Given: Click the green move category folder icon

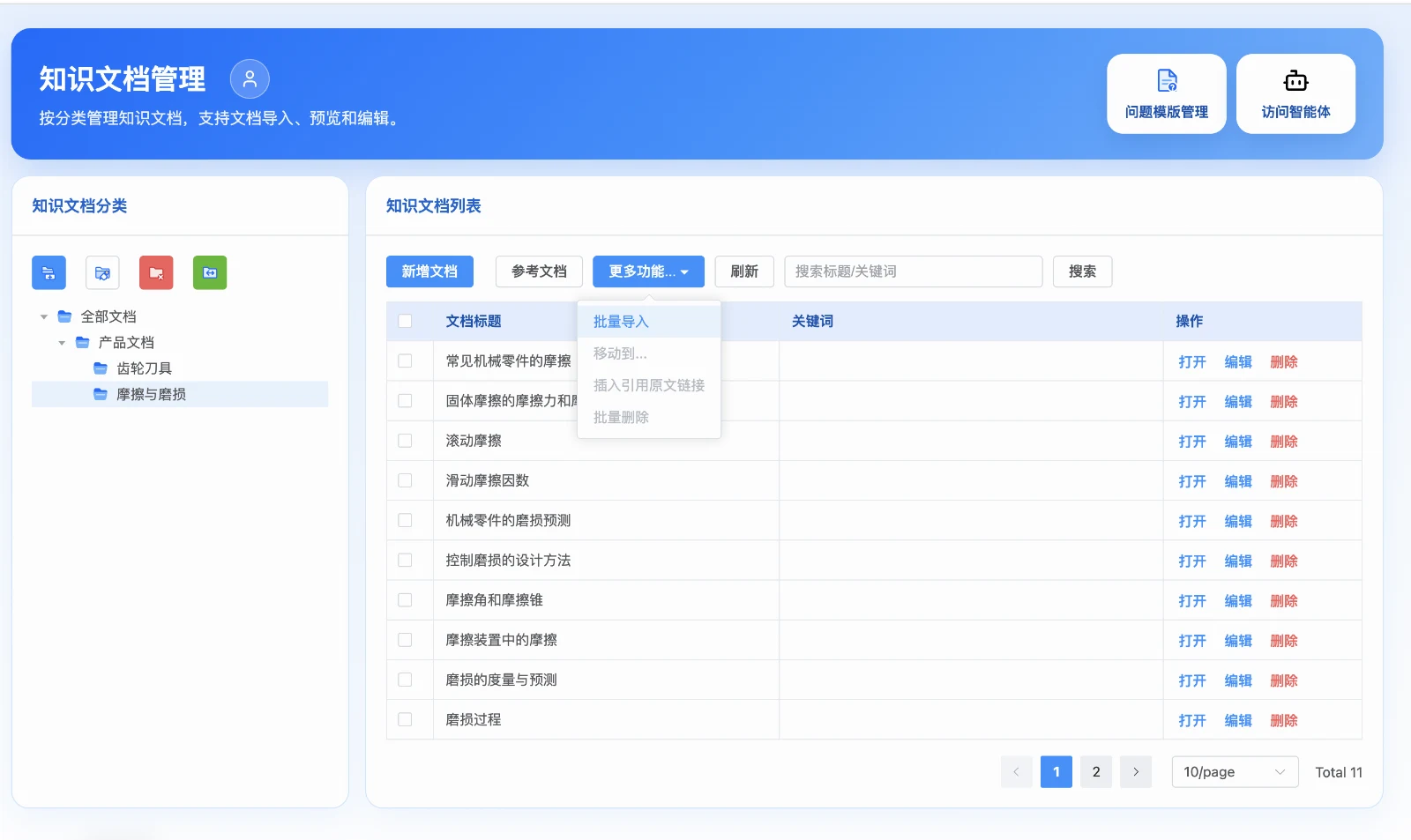Looking at the screenshot, I should click(x=210, y=272).
